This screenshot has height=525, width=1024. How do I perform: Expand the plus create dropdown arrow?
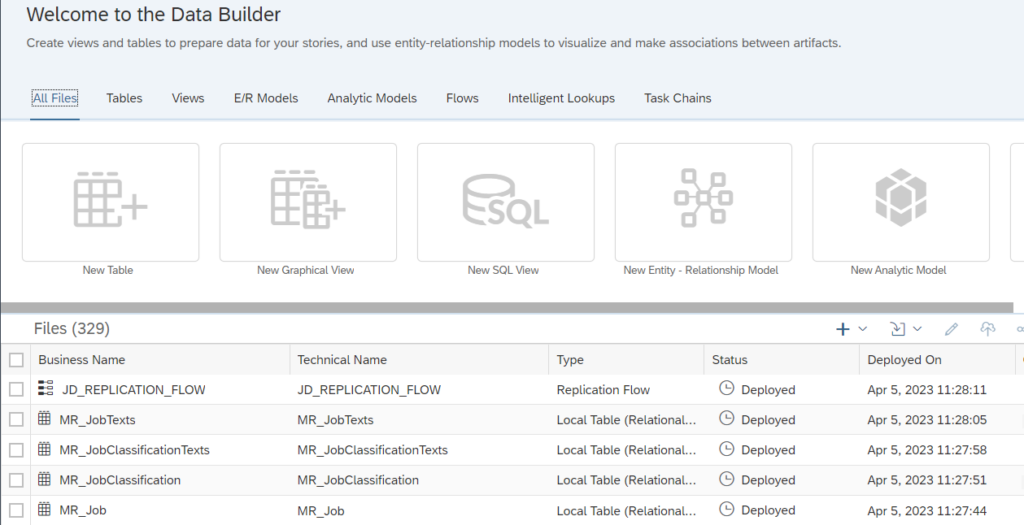[863, 329]
